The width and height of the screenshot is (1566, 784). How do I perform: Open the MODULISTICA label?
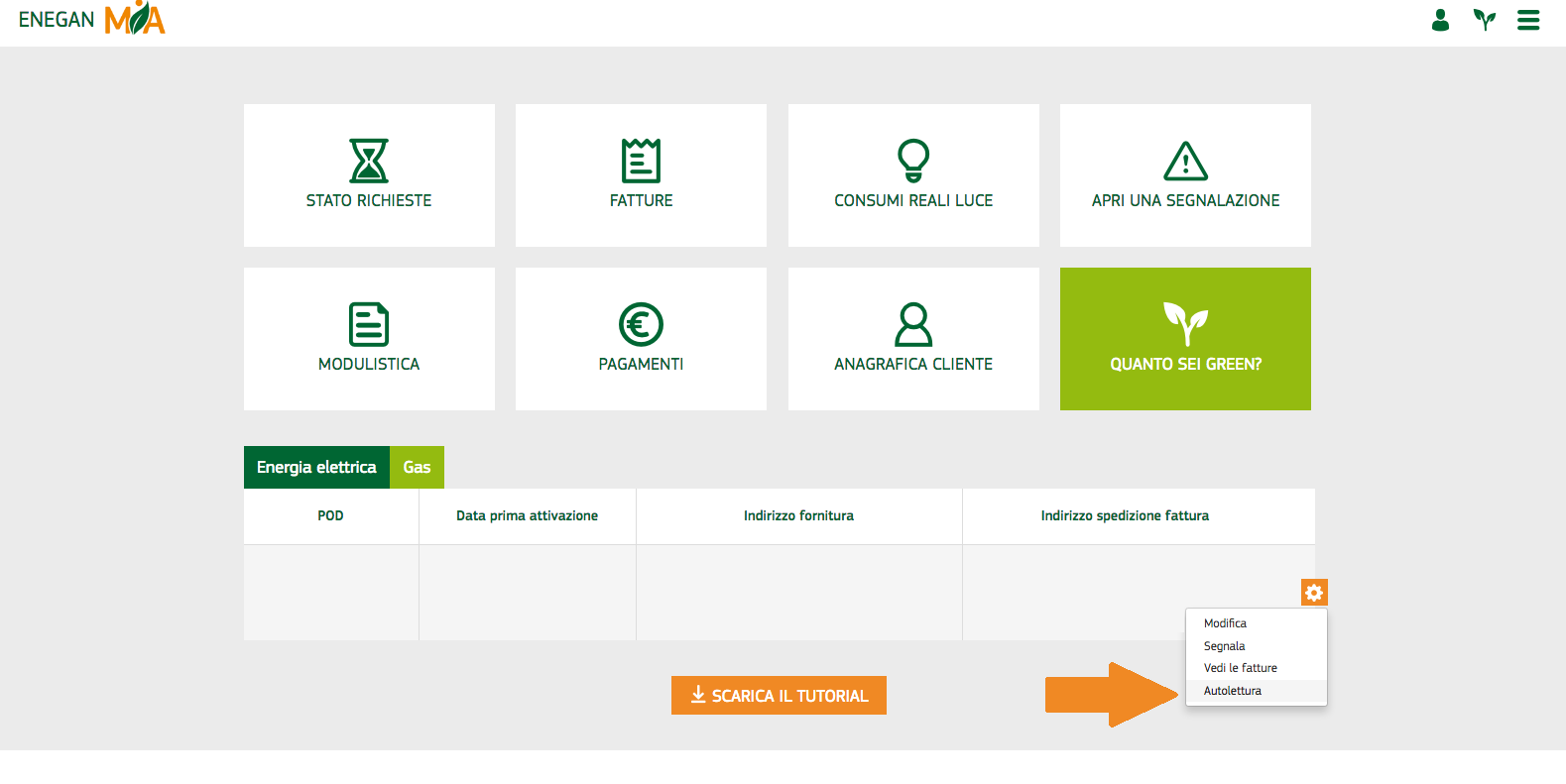pyautogui.click(x=369, y=364)
